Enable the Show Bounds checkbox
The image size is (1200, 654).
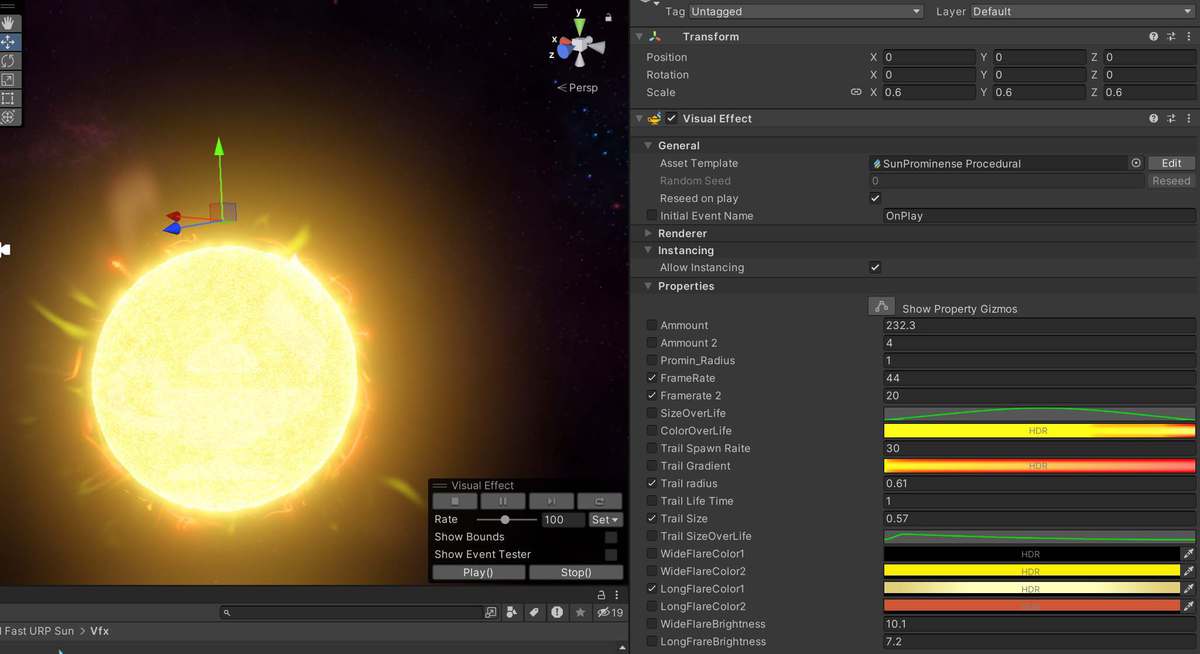click(611, 537)
